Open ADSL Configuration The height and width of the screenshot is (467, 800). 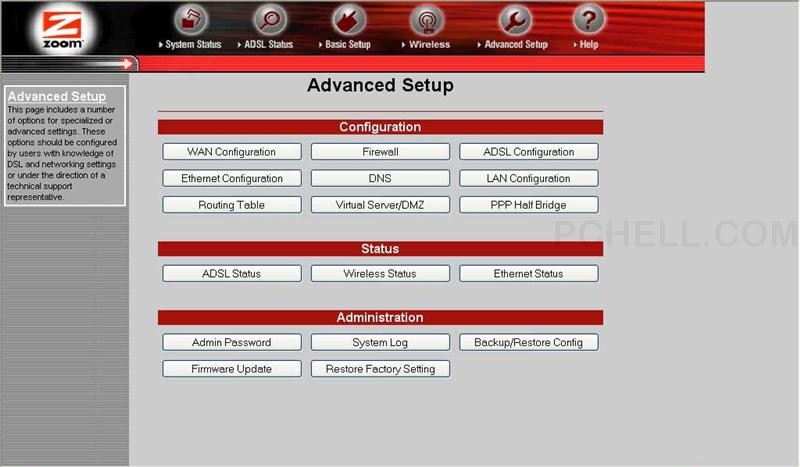528,152
